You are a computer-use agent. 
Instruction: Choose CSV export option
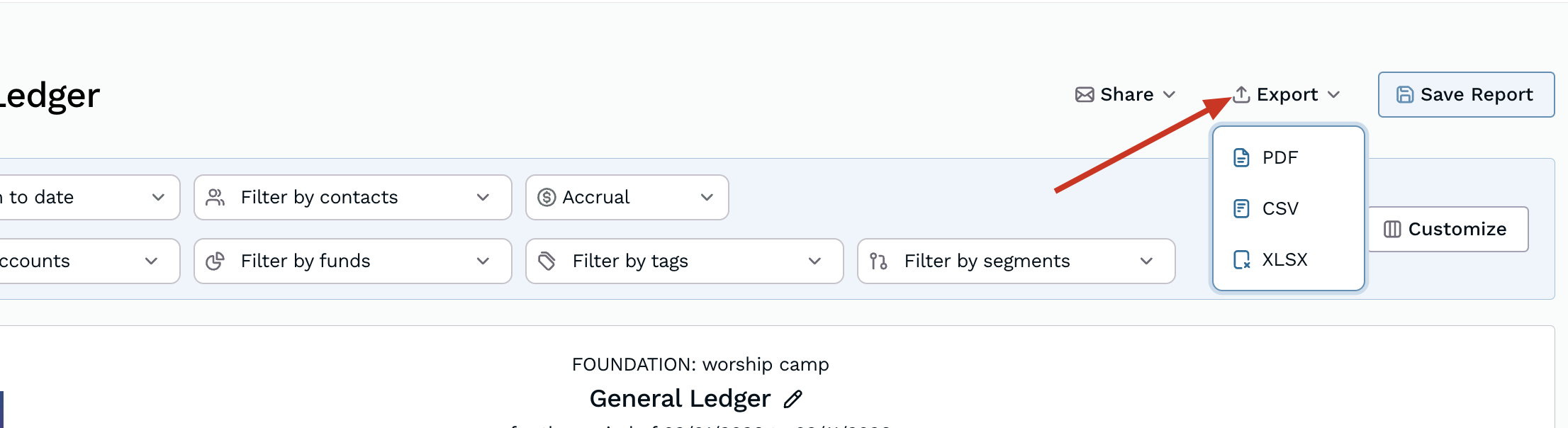1280,208
